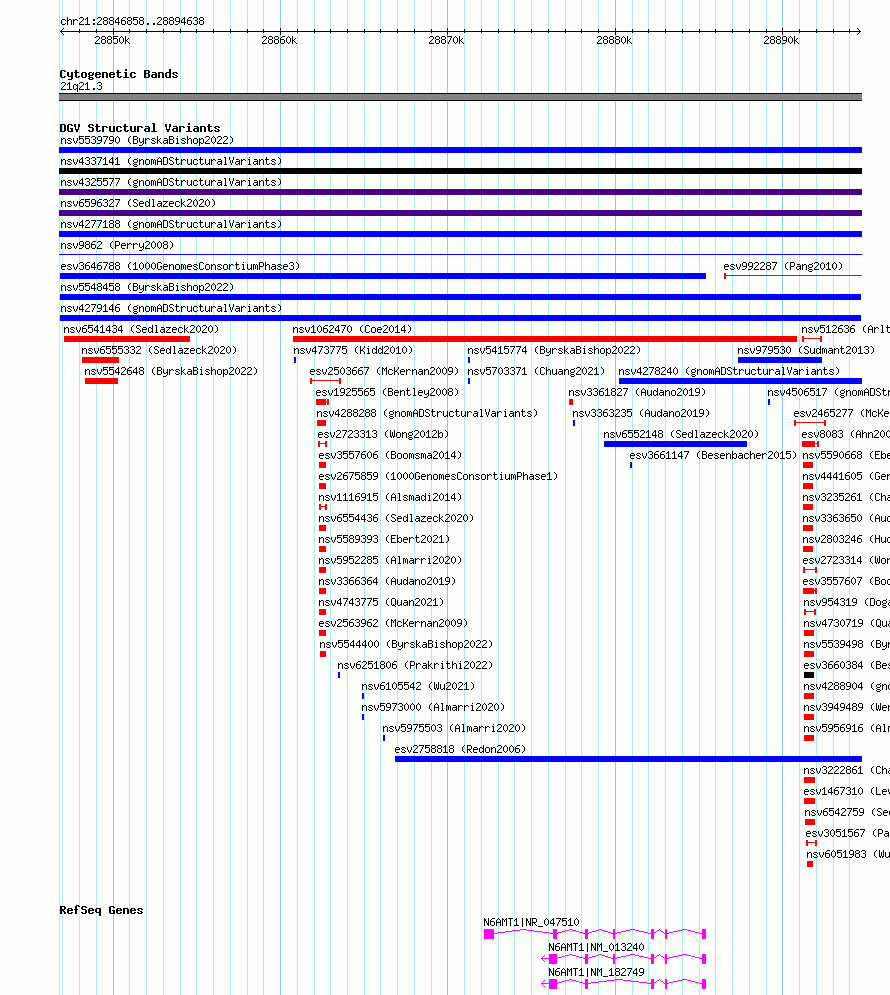890x995 pixels.
Task: Click the esv3646788 1000GenomesConsortiumPhase3 label
Action: click(x=180, y=266)
